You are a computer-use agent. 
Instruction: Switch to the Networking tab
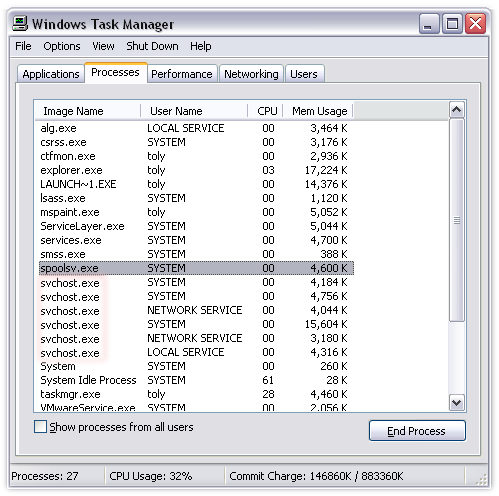click(x=251, y=74)
